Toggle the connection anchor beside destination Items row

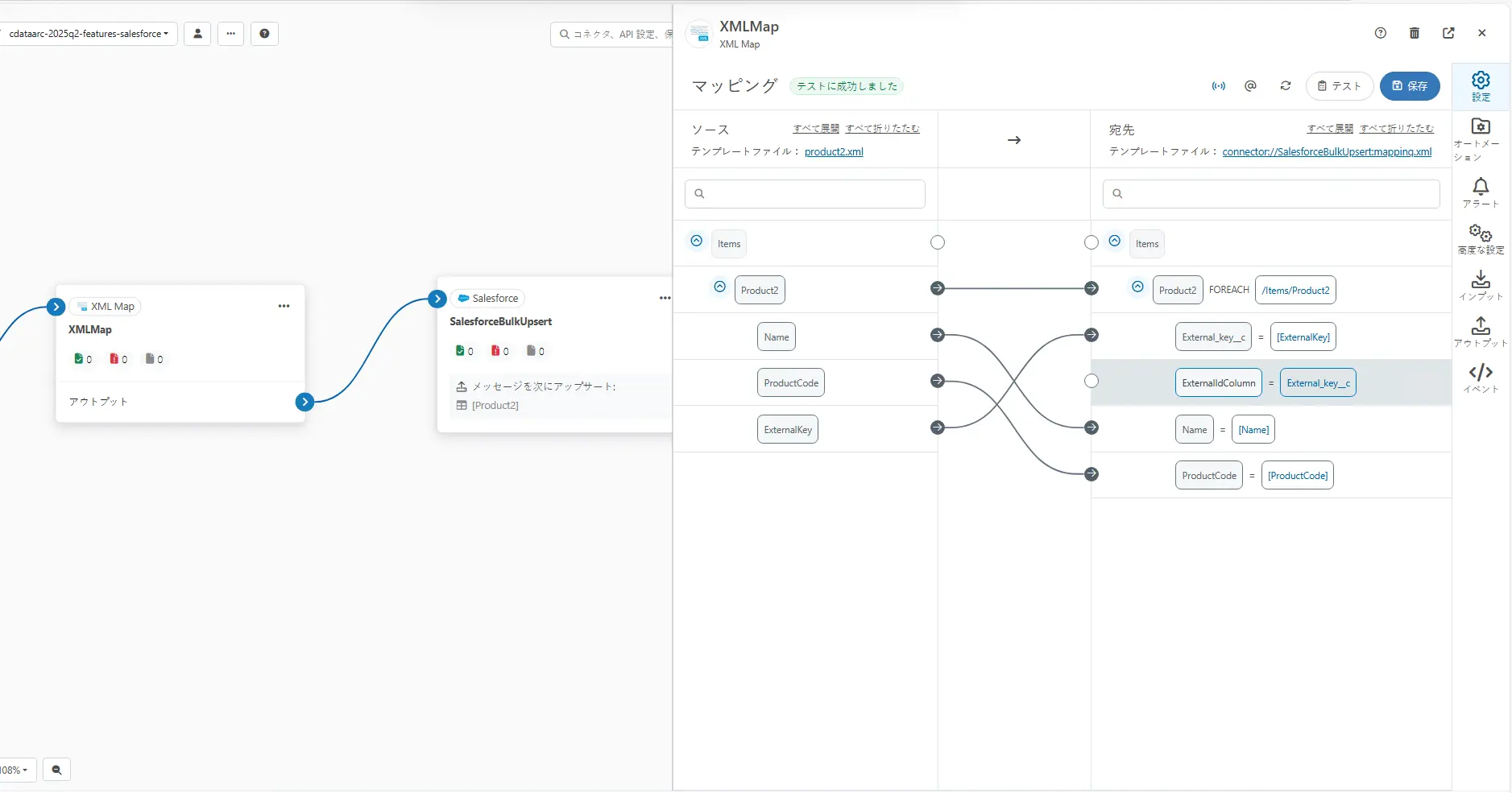1092,242
